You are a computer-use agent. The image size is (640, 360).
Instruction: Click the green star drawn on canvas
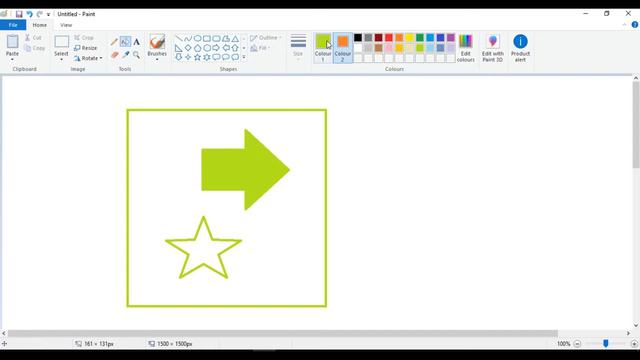click(203, 248)
